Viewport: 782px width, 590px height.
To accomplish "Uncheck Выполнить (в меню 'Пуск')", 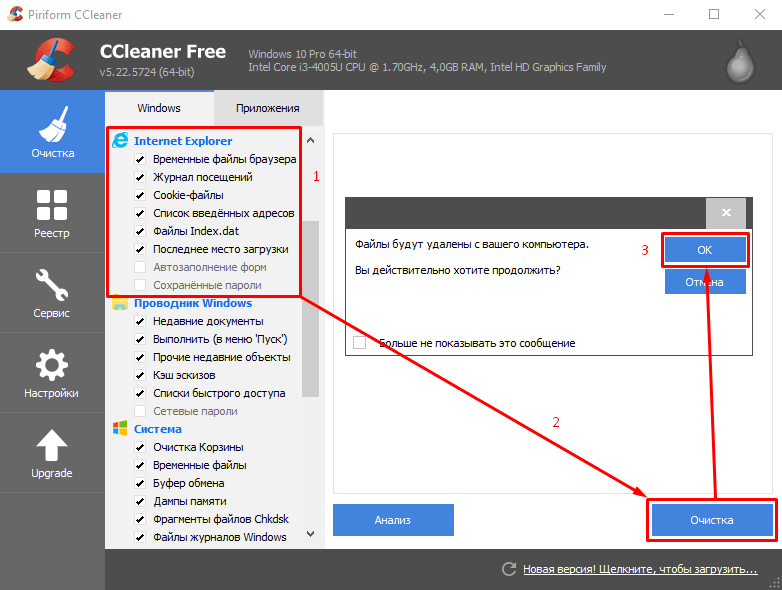I will (x=140, y=340).
